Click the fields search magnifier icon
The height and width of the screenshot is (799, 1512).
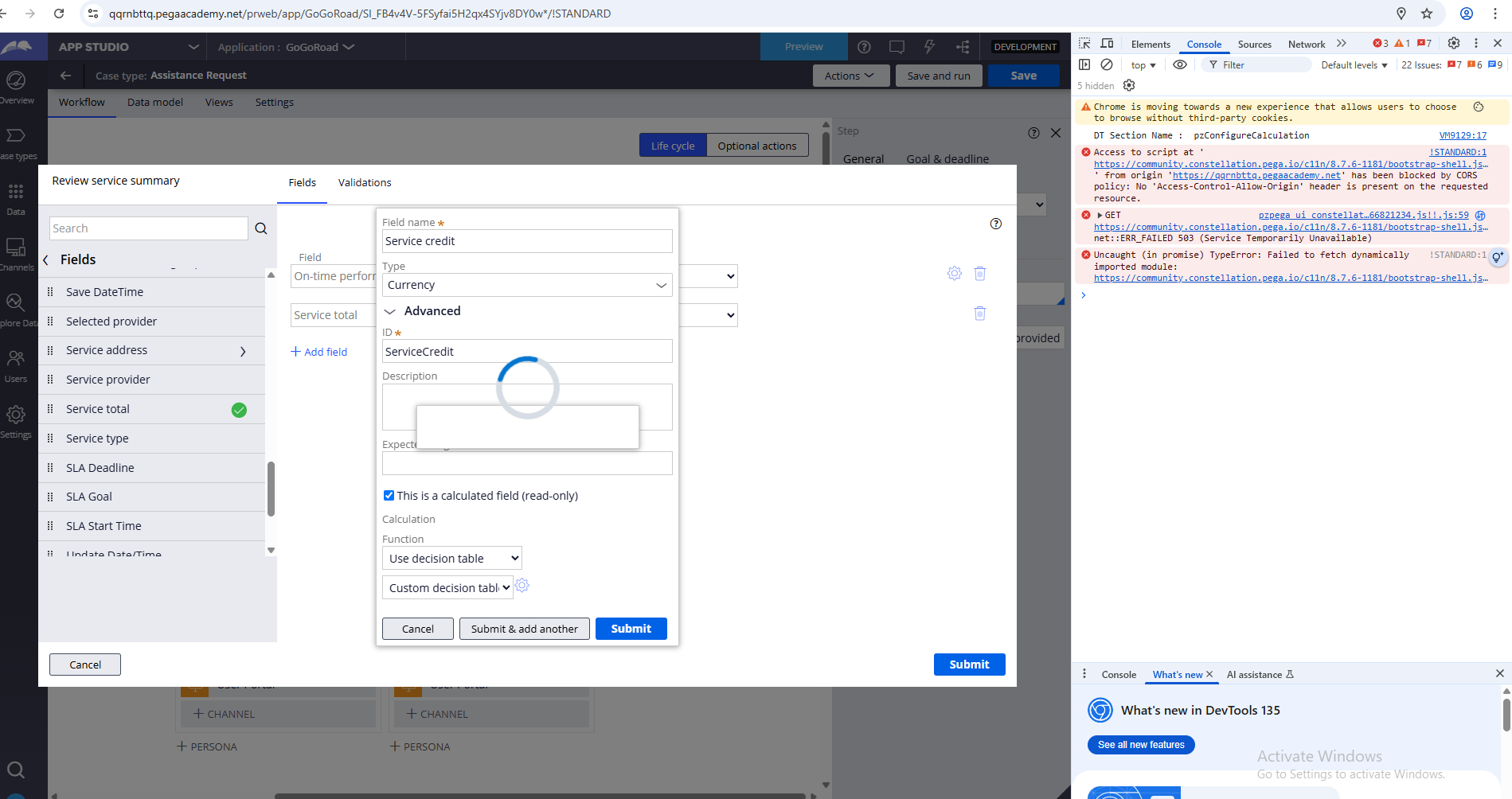261,228
